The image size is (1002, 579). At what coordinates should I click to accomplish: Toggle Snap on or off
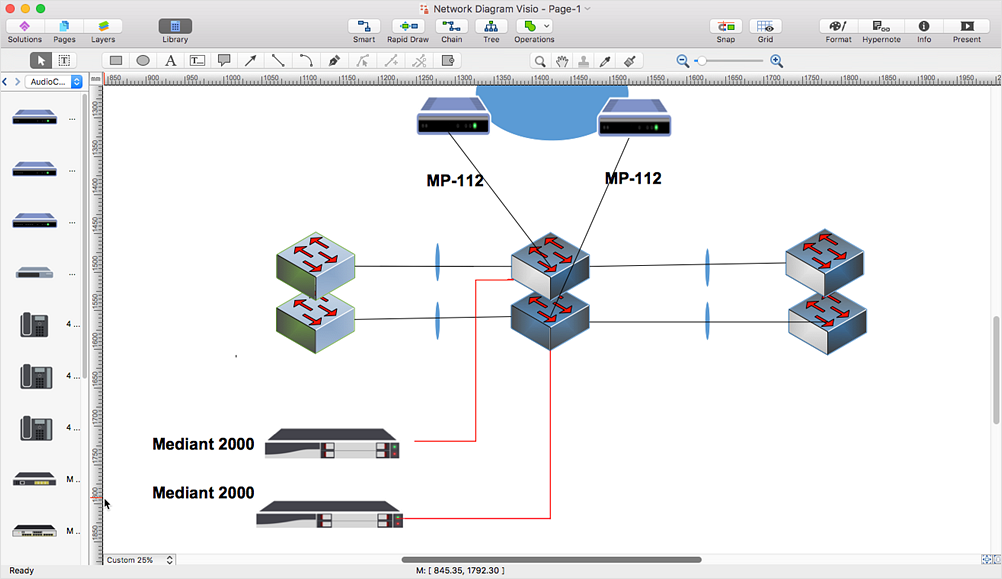pyautogui.click(x=726, y=31)
